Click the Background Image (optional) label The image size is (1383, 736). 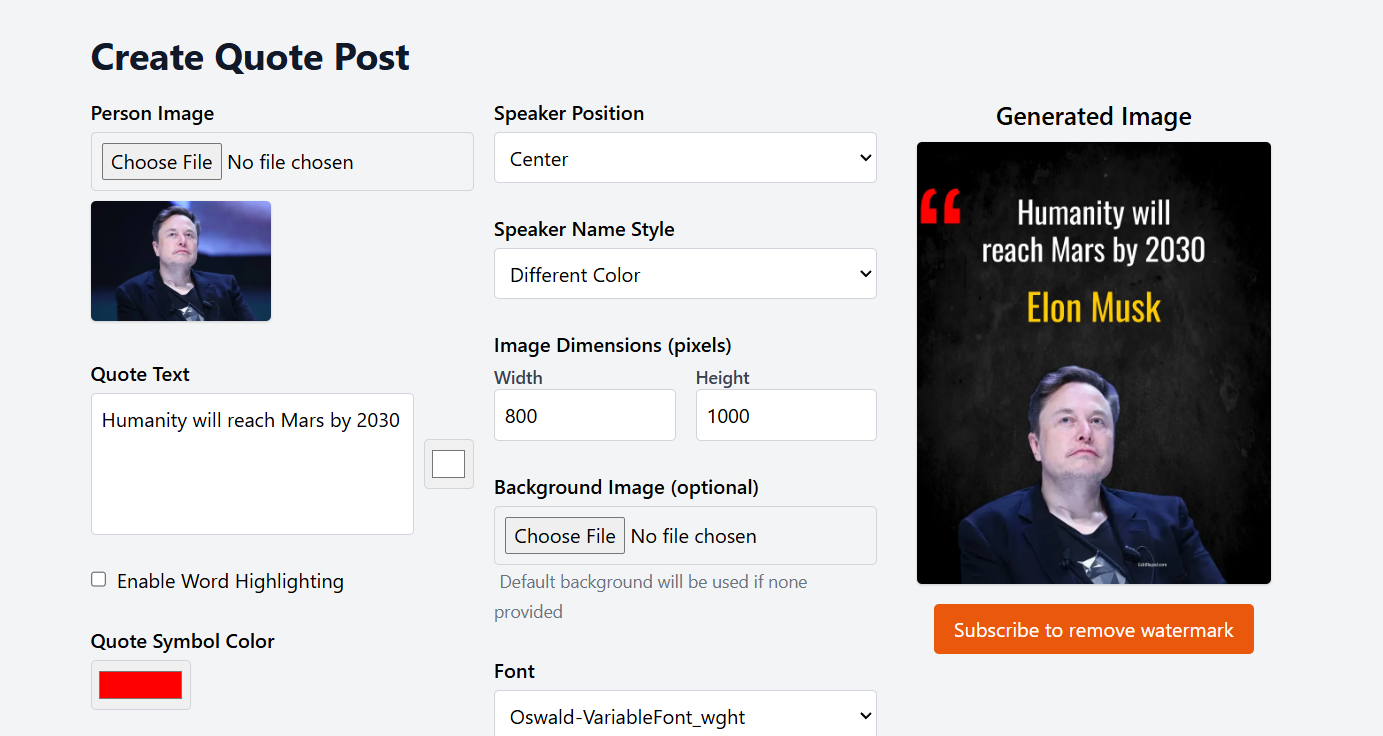[x=626, y=487]
